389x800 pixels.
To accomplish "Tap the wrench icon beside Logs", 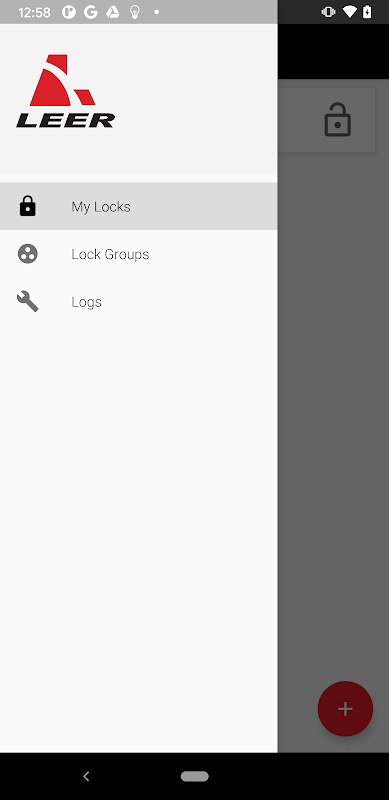I will pos(28,302).
